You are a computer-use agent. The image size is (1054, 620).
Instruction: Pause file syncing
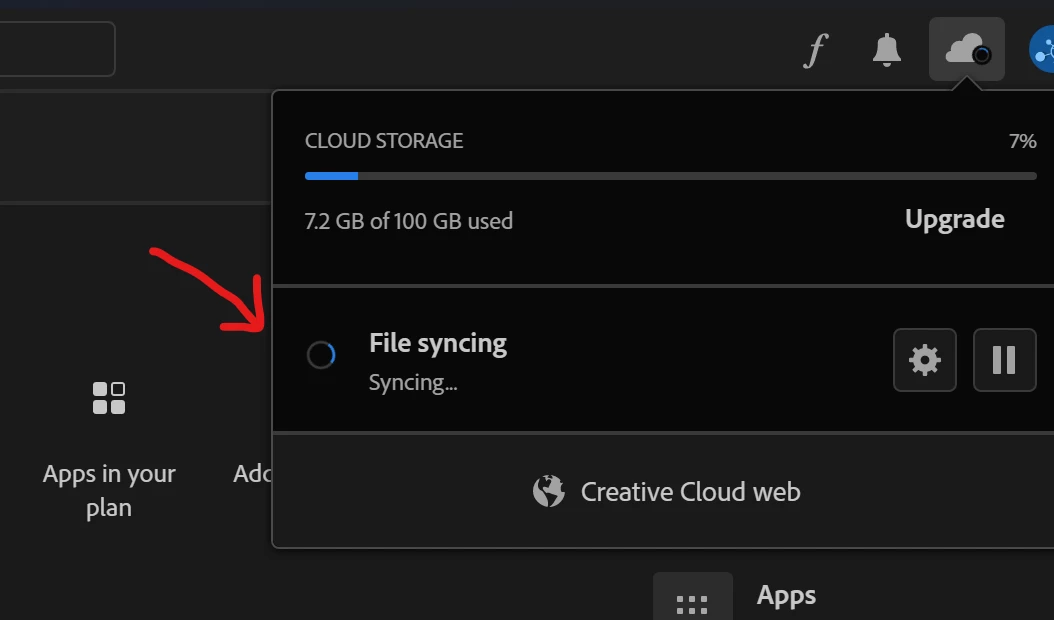(1004, 360)
